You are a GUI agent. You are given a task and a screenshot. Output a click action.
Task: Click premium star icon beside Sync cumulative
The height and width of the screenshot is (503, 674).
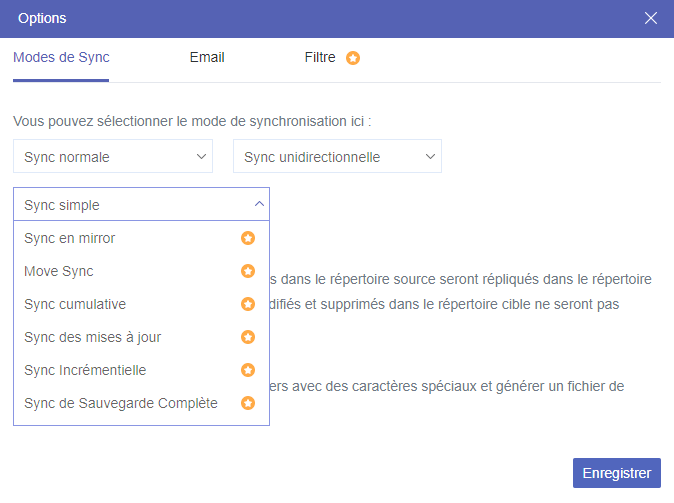(248, 304)
